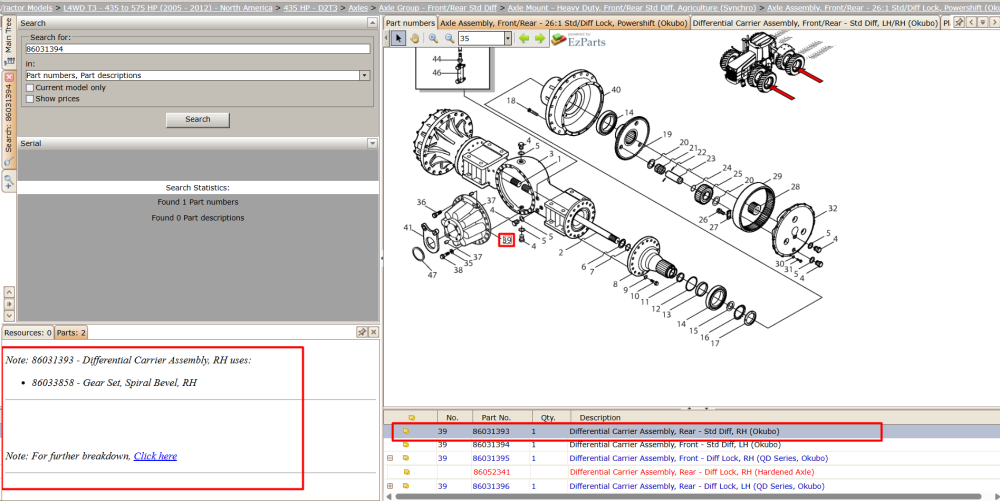This screenshot has width=1000, height=501.
Task: Toggle Show prices checkbox
Action: point(29,99)
